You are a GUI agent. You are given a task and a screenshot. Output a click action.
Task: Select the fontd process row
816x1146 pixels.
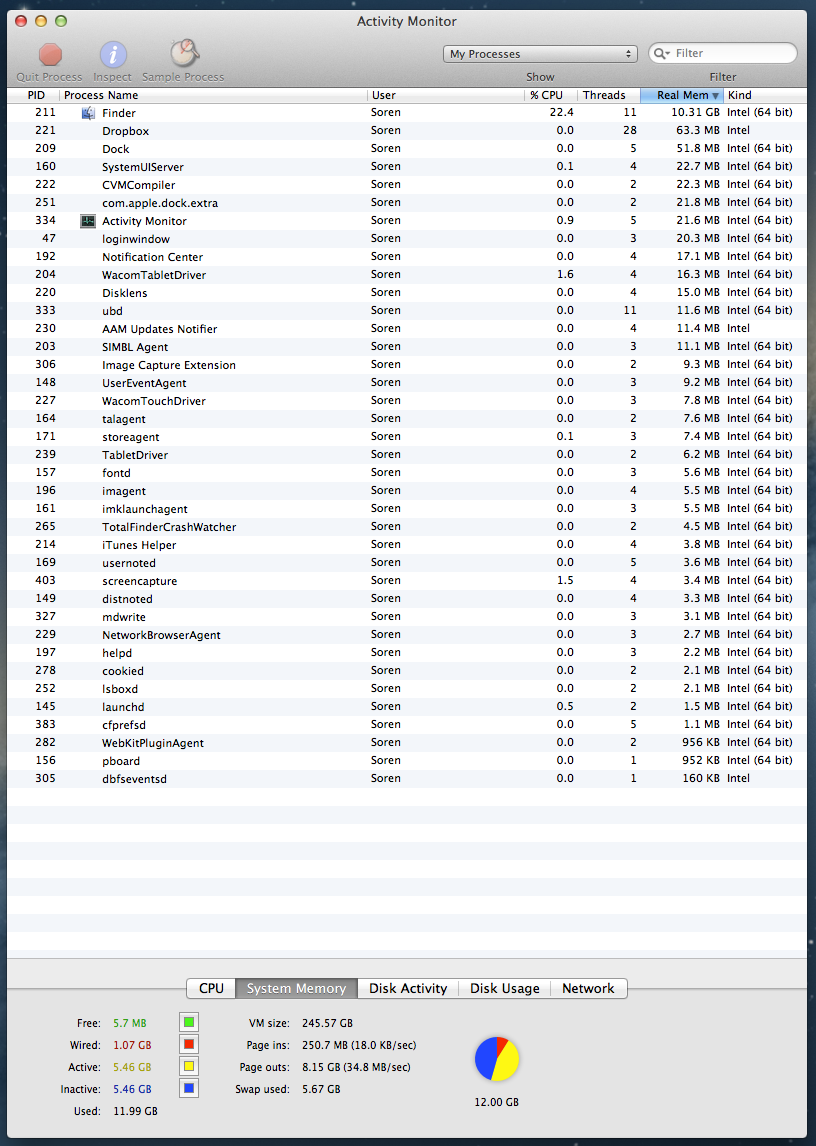407,473
